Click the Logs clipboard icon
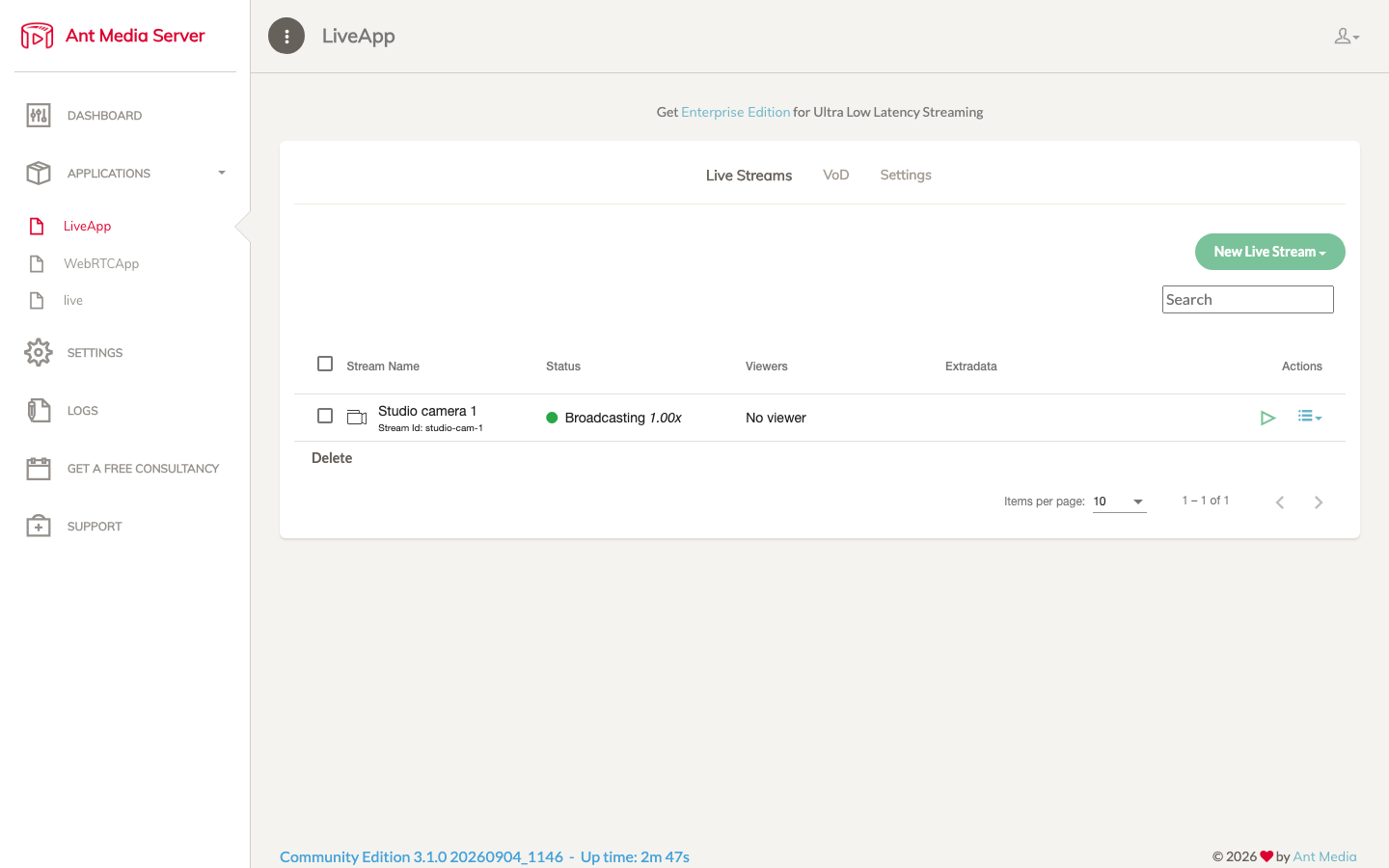This screenshot has height=868, width=1389. coord(39,411)
